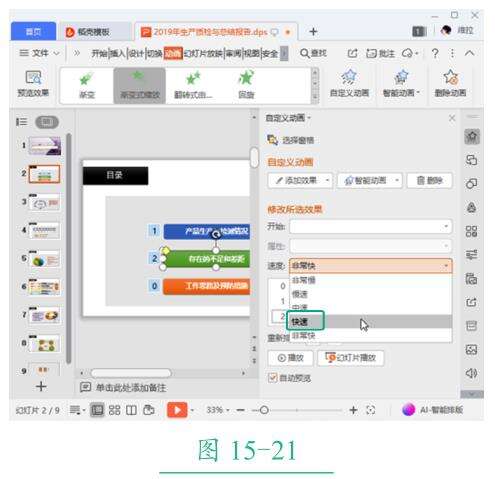Add a new slide with the plus icon

pos(41,386)
